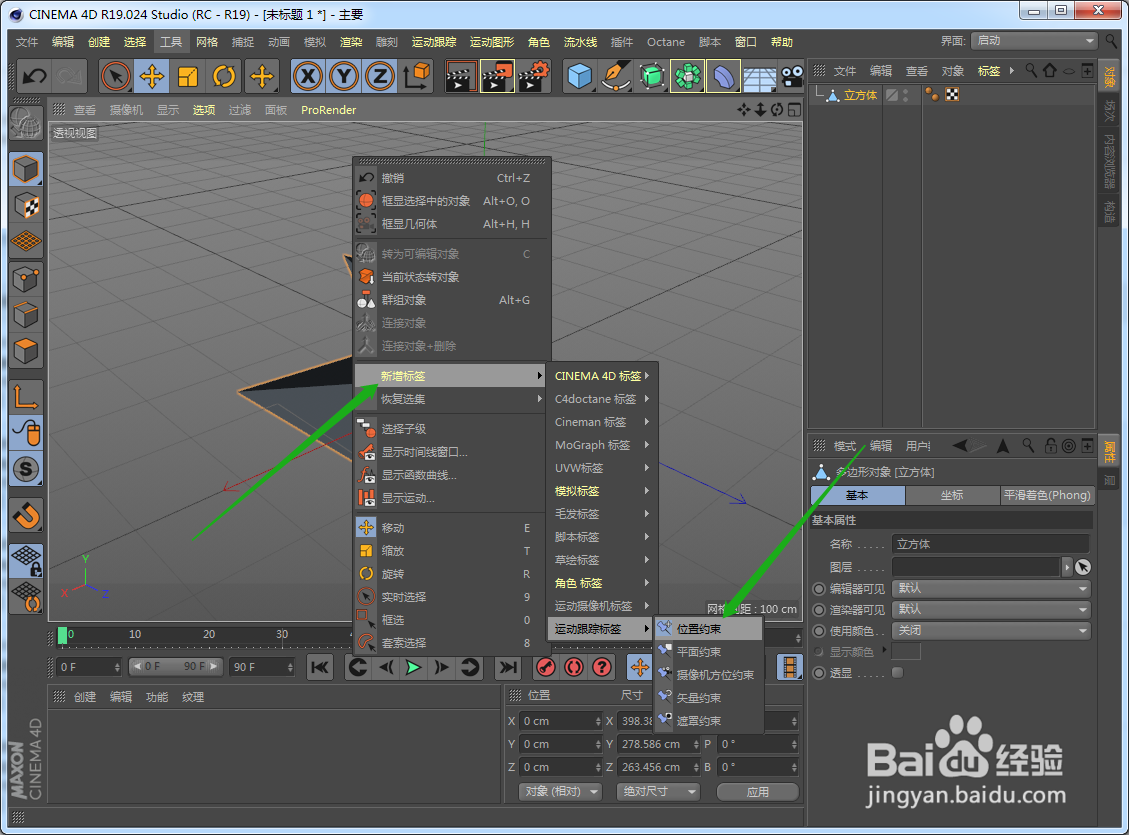Click the 名称 field containing 立方体
This screenshot has width=1129, height=835.
pyautogui.click(x=991, y=544)
